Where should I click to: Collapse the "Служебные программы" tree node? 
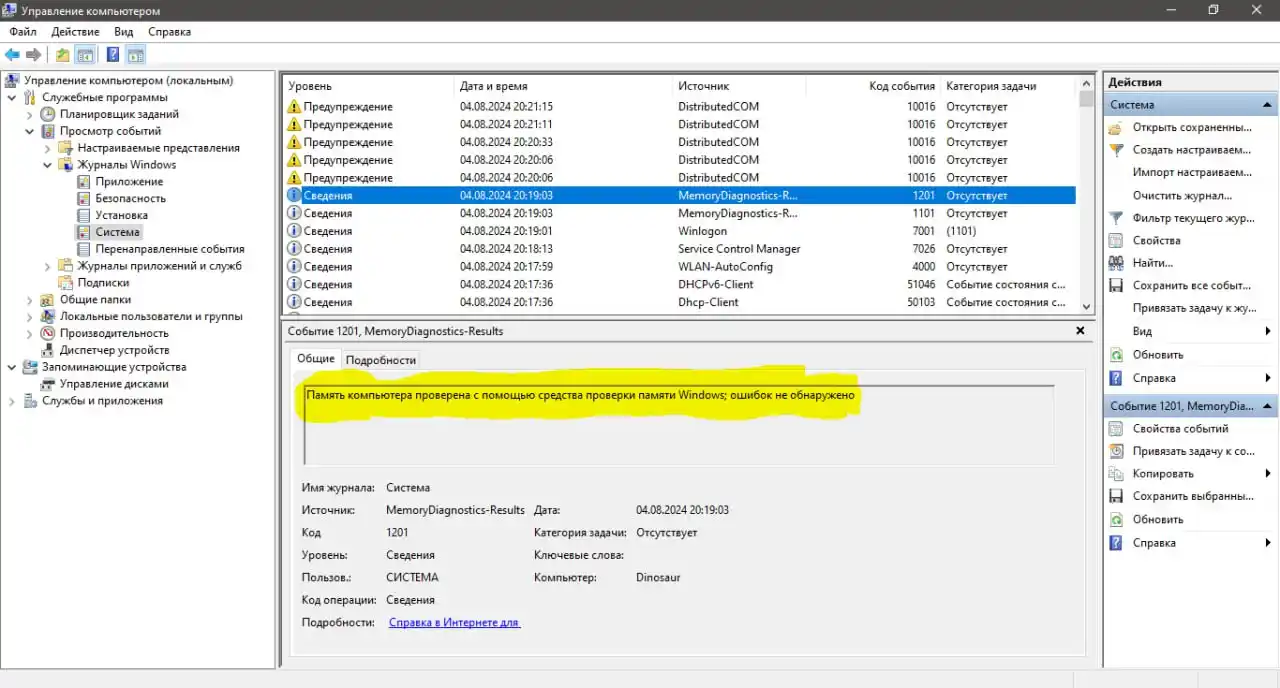point(13,98)
